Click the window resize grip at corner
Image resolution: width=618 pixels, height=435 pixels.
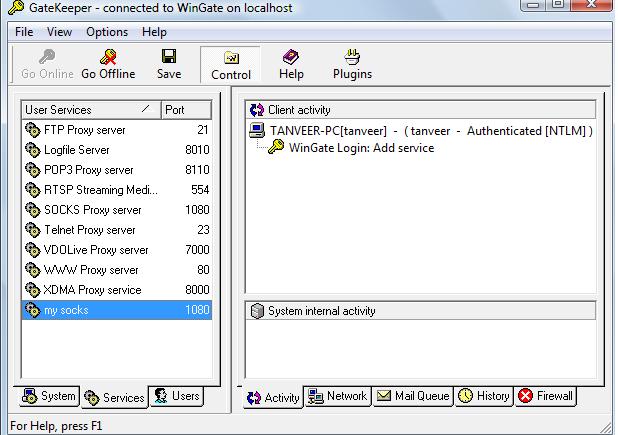point(605,428)
